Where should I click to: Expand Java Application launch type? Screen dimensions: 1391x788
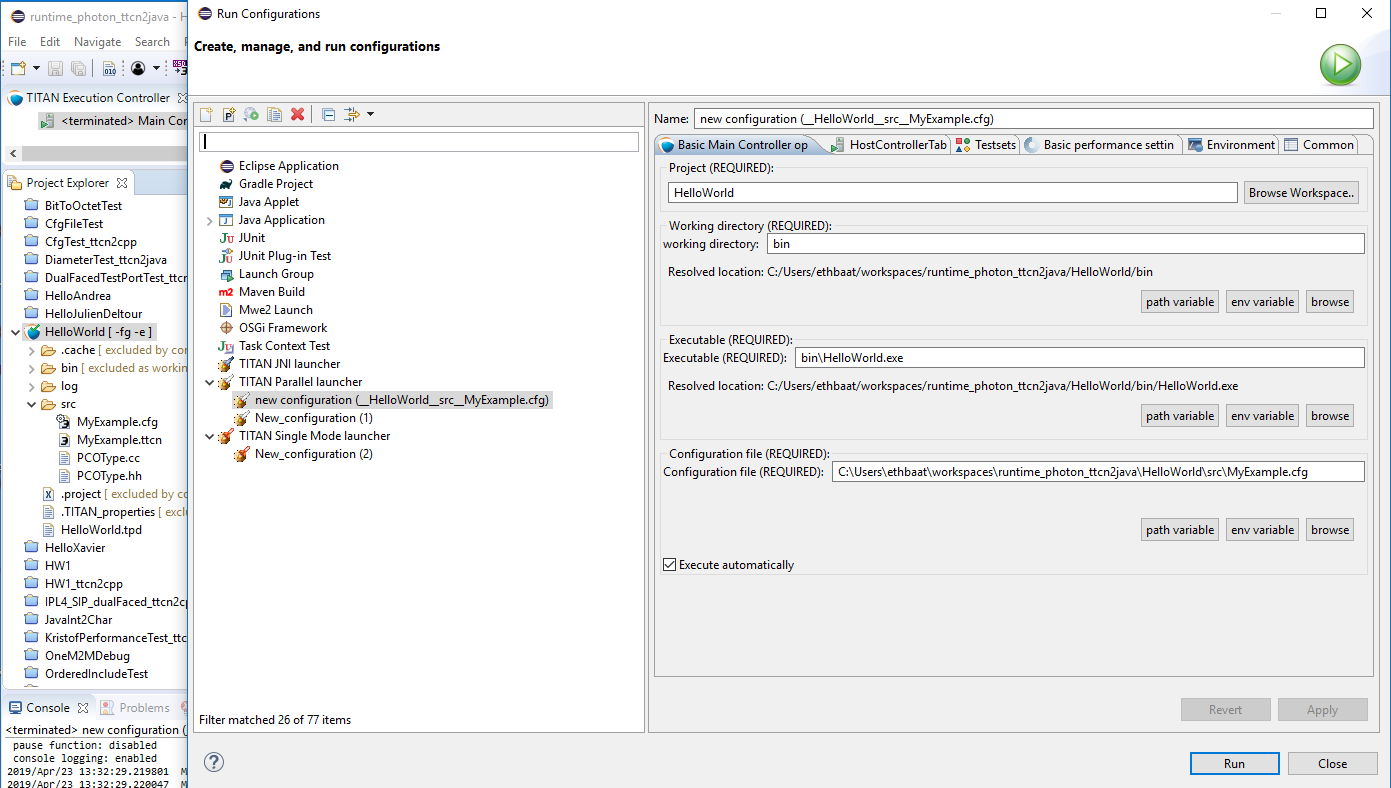(x=209, y=220)
